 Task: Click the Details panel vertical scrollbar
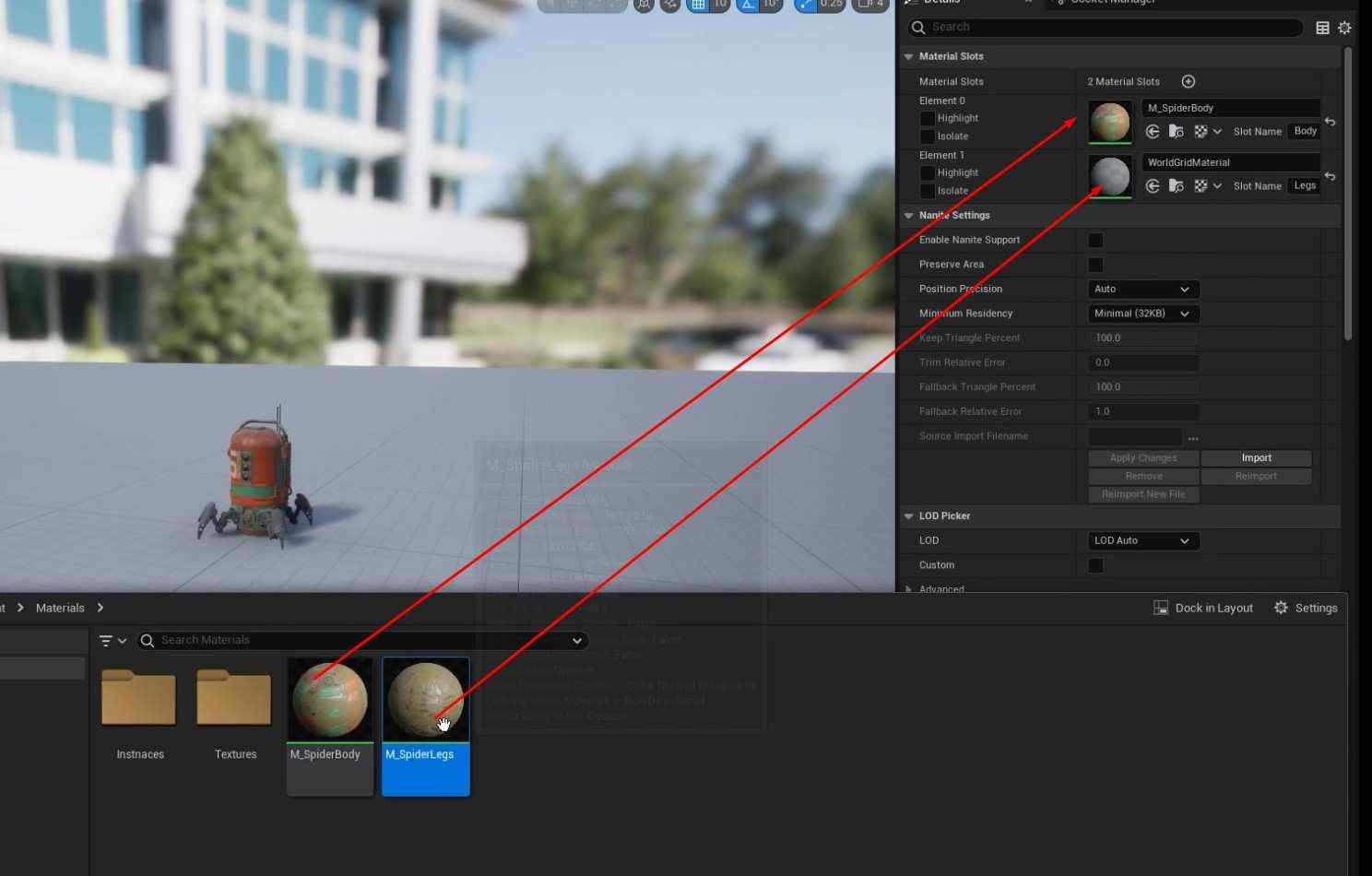pos(1348,194)
